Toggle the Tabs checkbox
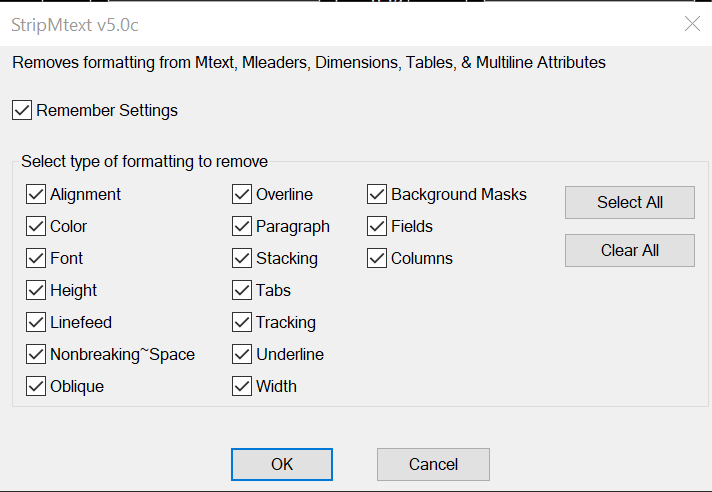The image size is (712, 492). tap(242, 290)
